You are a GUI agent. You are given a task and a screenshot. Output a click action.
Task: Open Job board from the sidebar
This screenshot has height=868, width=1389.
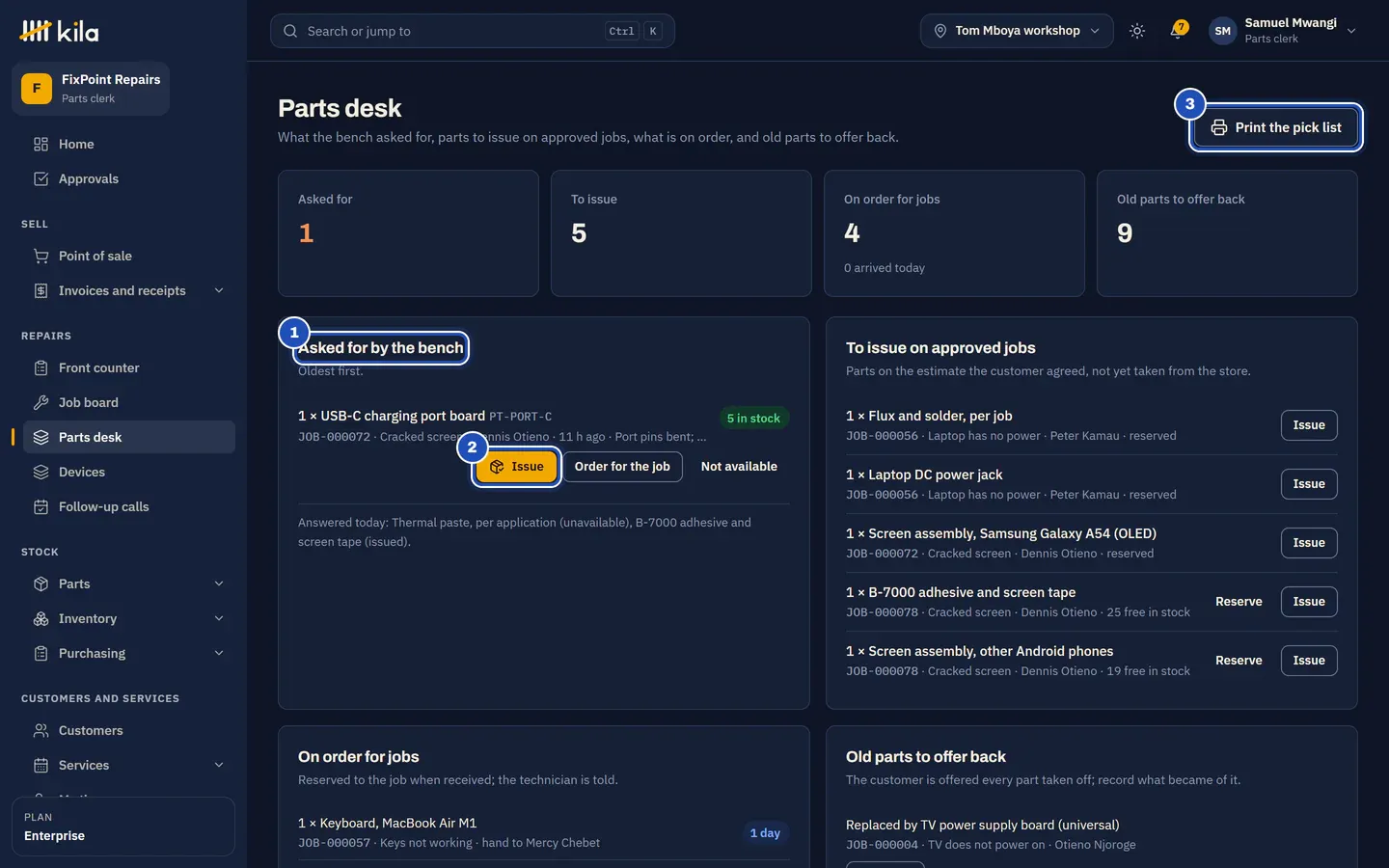click(x=129, y=402)
